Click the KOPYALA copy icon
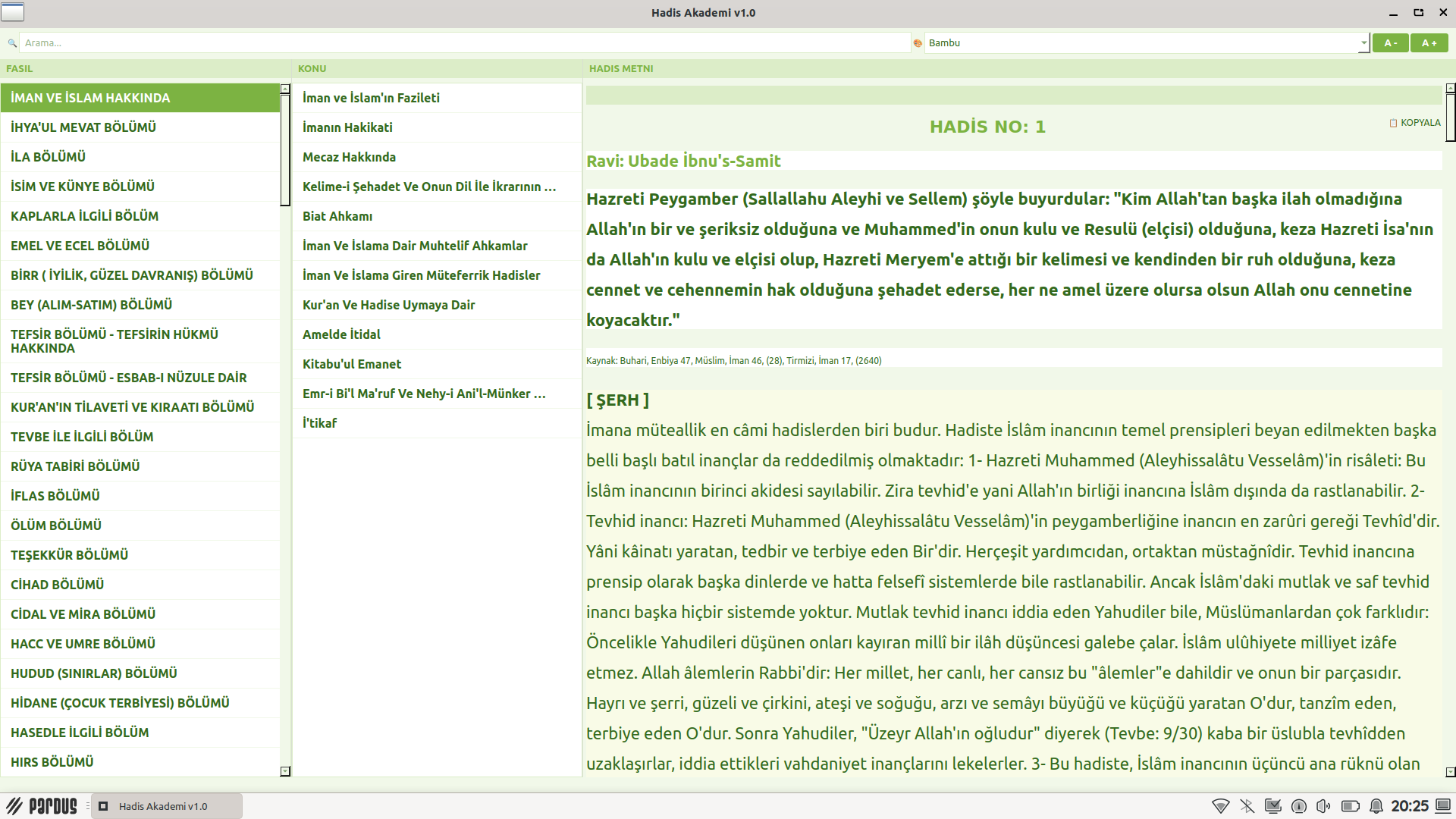Screen dimensions: 1456x819 pyautogui.click(x=1393, y=123)
